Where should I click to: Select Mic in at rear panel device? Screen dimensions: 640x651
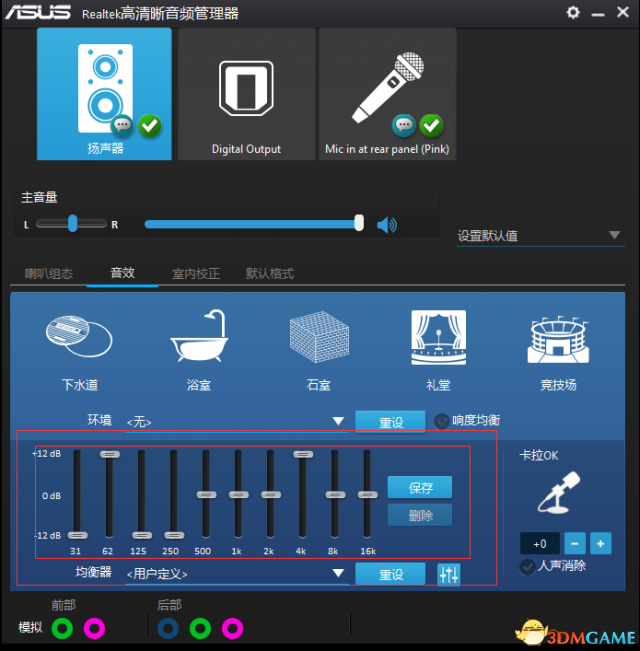tap(387, 94)
